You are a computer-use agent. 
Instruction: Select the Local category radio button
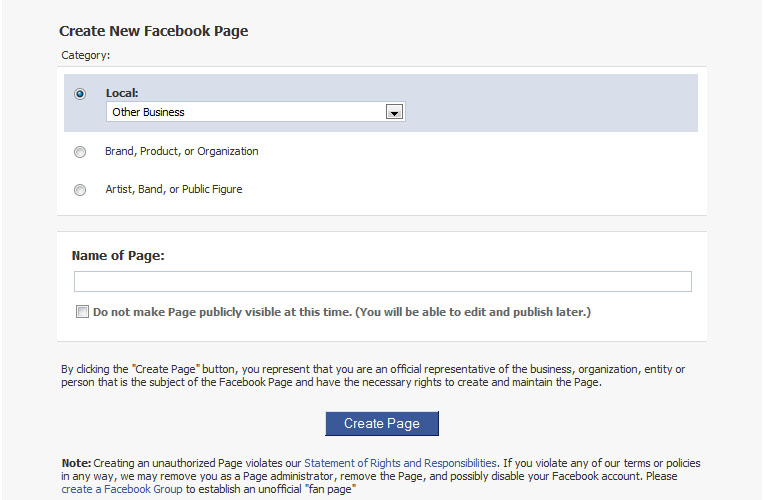coord(80,94)
